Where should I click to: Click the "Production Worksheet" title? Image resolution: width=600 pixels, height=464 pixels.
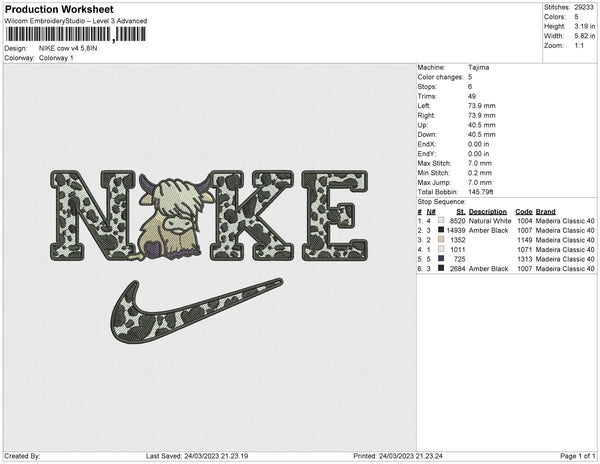[59, 9]
